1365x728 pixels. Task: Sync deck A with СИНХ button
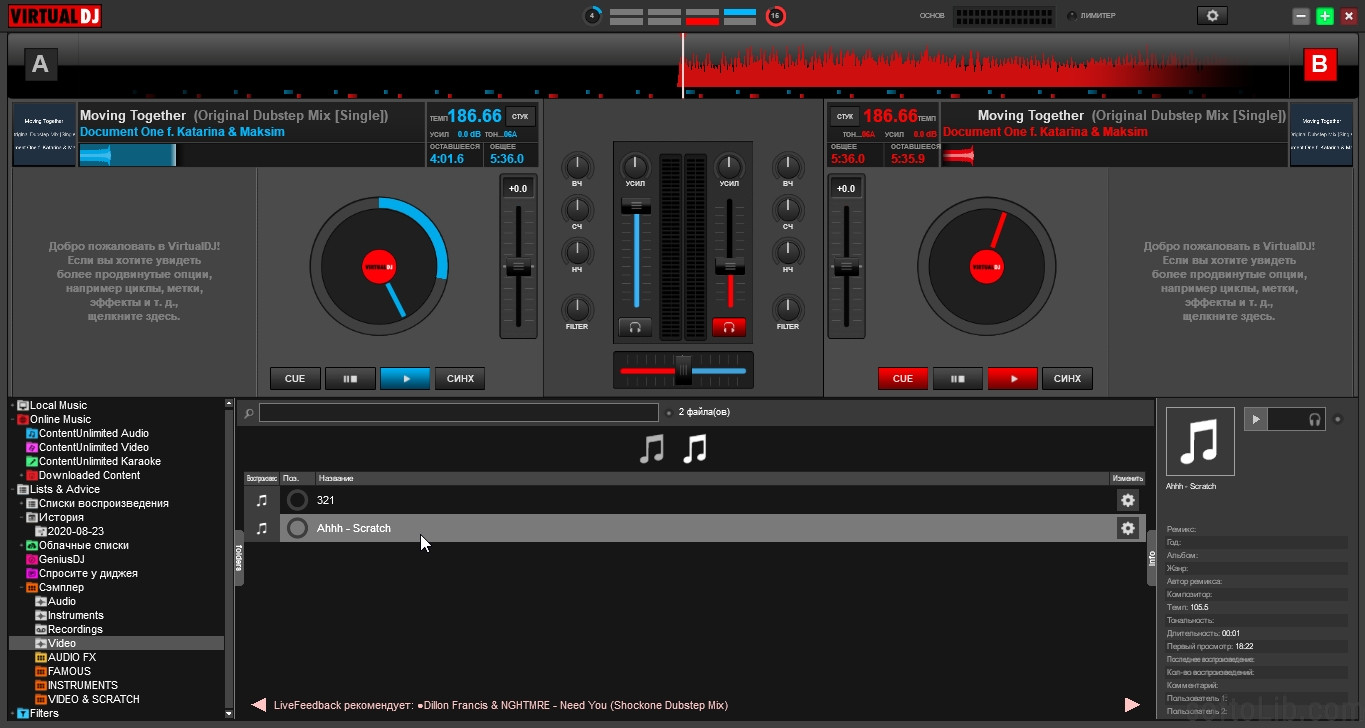click(460, 379)
